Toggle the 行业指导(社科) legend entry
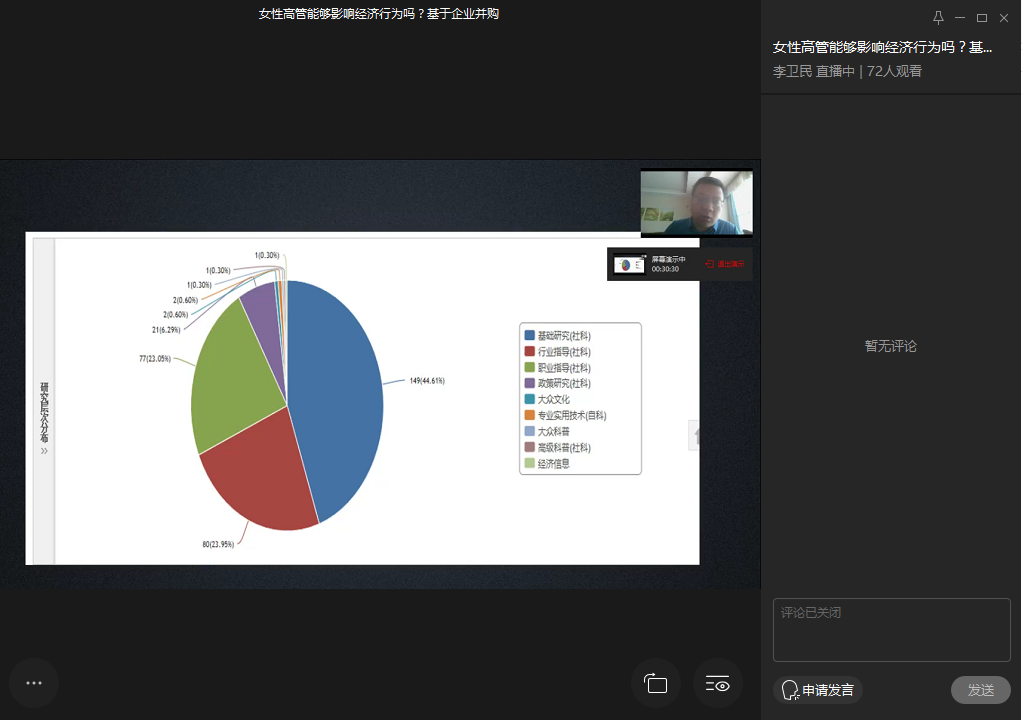The width and height of the screenshot is (1022, 720). [563, 352]
